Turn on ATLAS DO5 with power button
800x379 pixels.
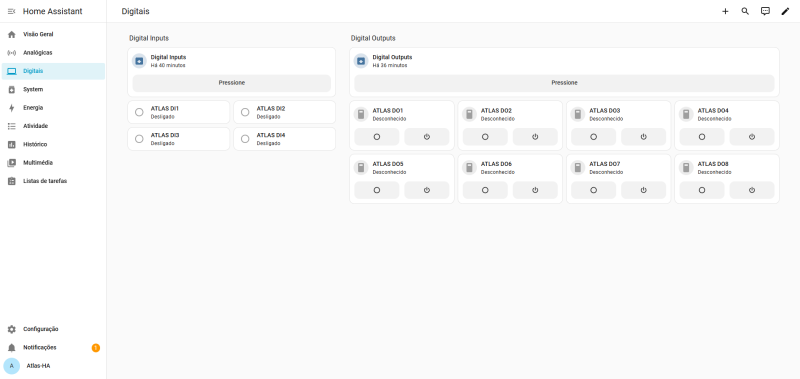(x=427, y=190)
